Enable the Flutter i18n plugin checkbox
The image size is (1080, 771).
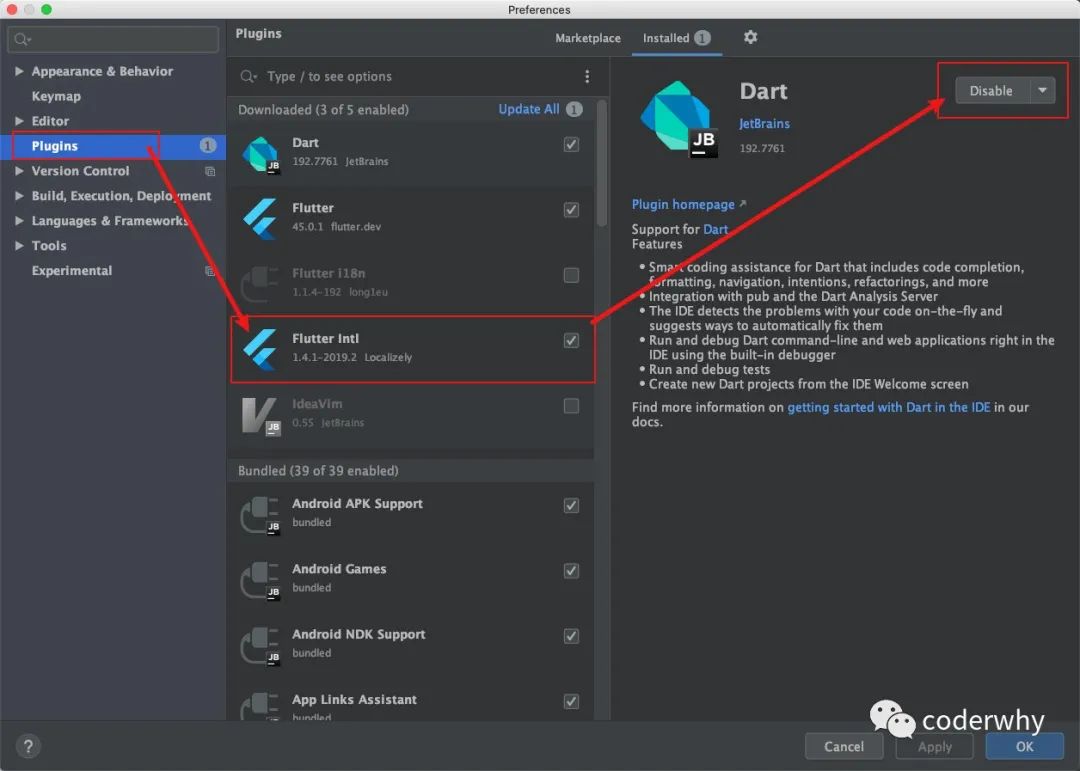coord(571,275)
